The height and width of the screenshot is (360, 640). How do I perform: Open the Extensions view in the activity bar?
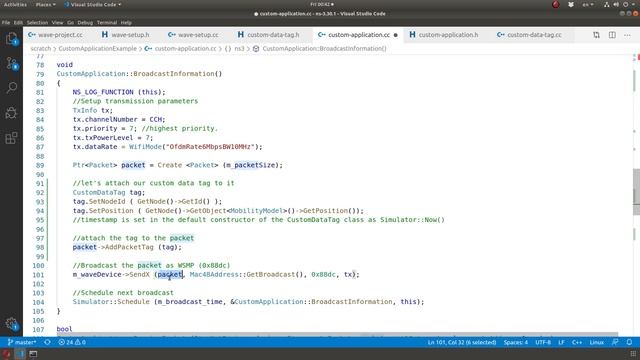click(x=11, y=138)
